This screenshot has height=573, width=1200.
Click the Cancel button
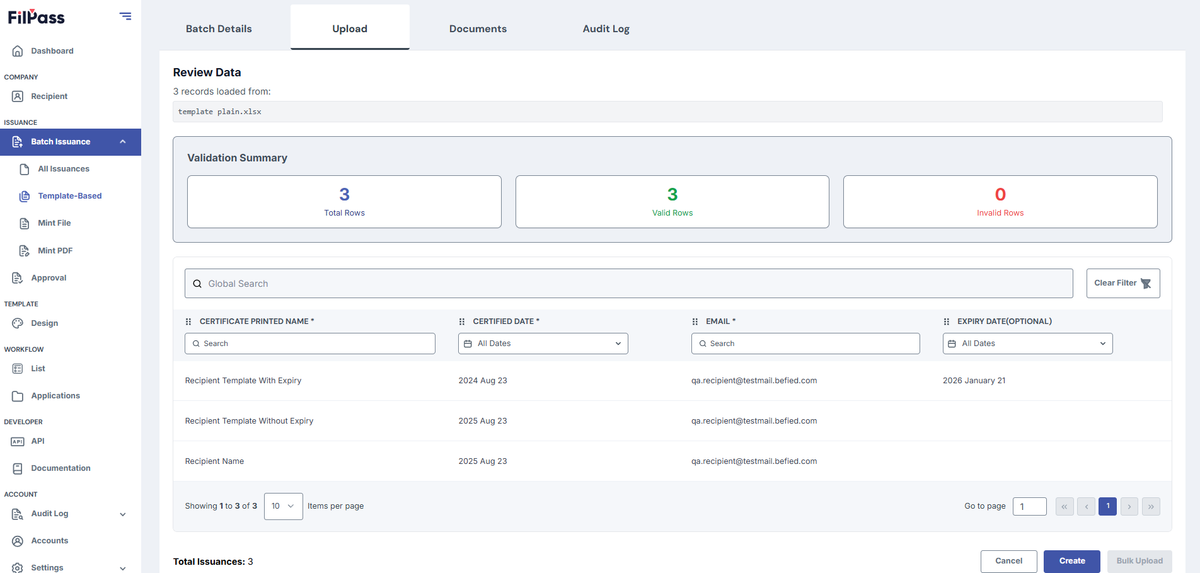pos(1008,561)
